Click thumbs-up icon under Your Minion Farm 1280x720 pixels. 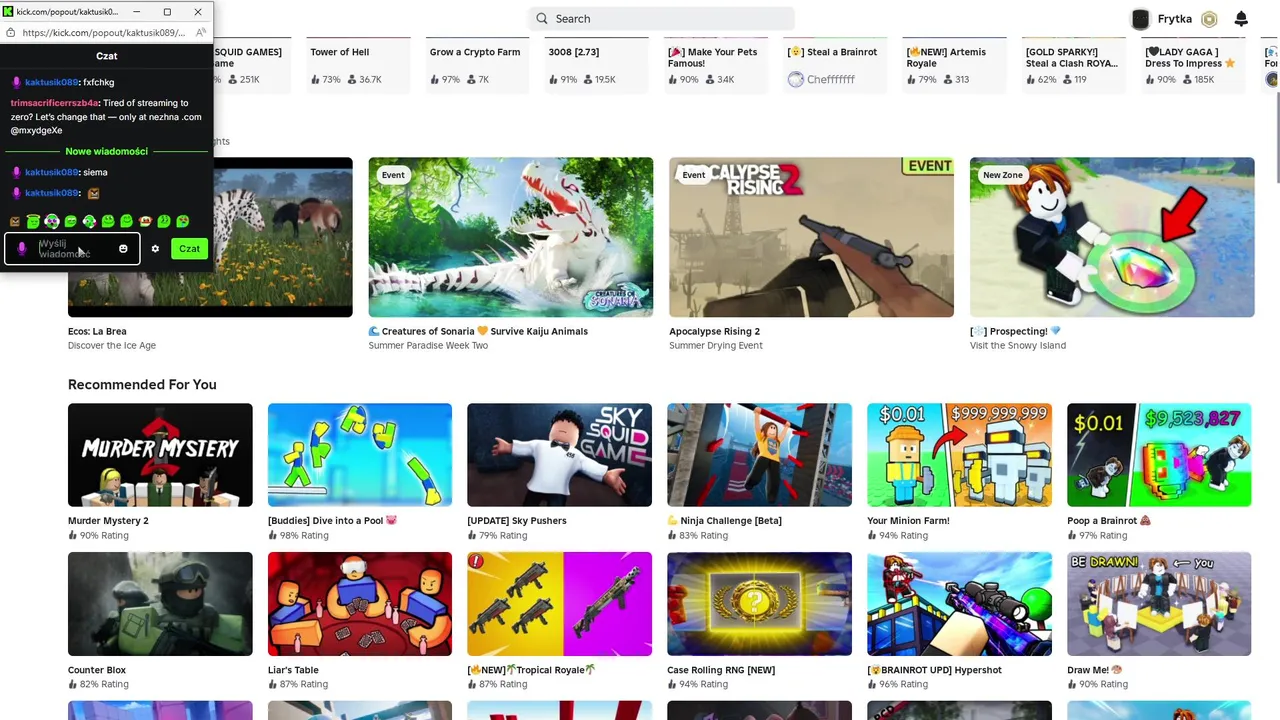click(x=872, y=535)
